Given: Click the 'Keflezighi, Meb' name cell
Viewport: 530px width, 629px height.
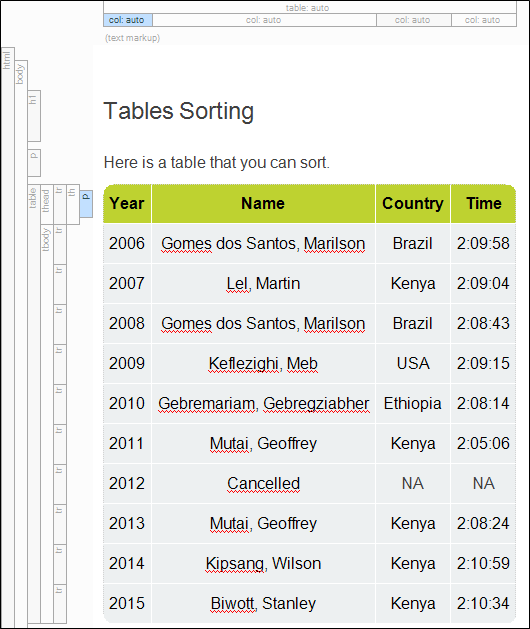Looking at the screenshot, I should (263, 363).
